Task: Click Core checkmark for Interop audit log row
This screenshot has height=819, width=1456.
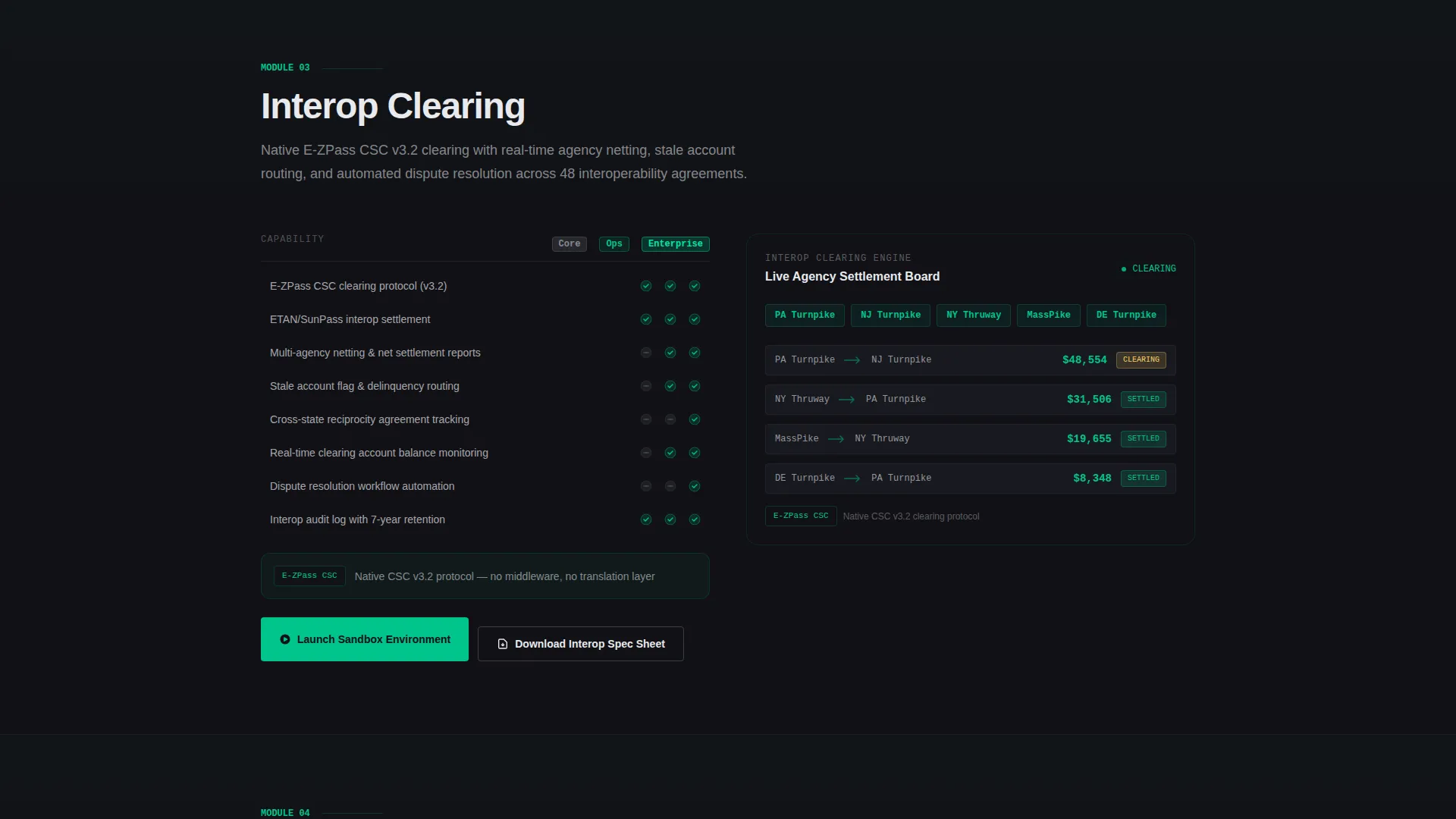Action: click(646, 519)
